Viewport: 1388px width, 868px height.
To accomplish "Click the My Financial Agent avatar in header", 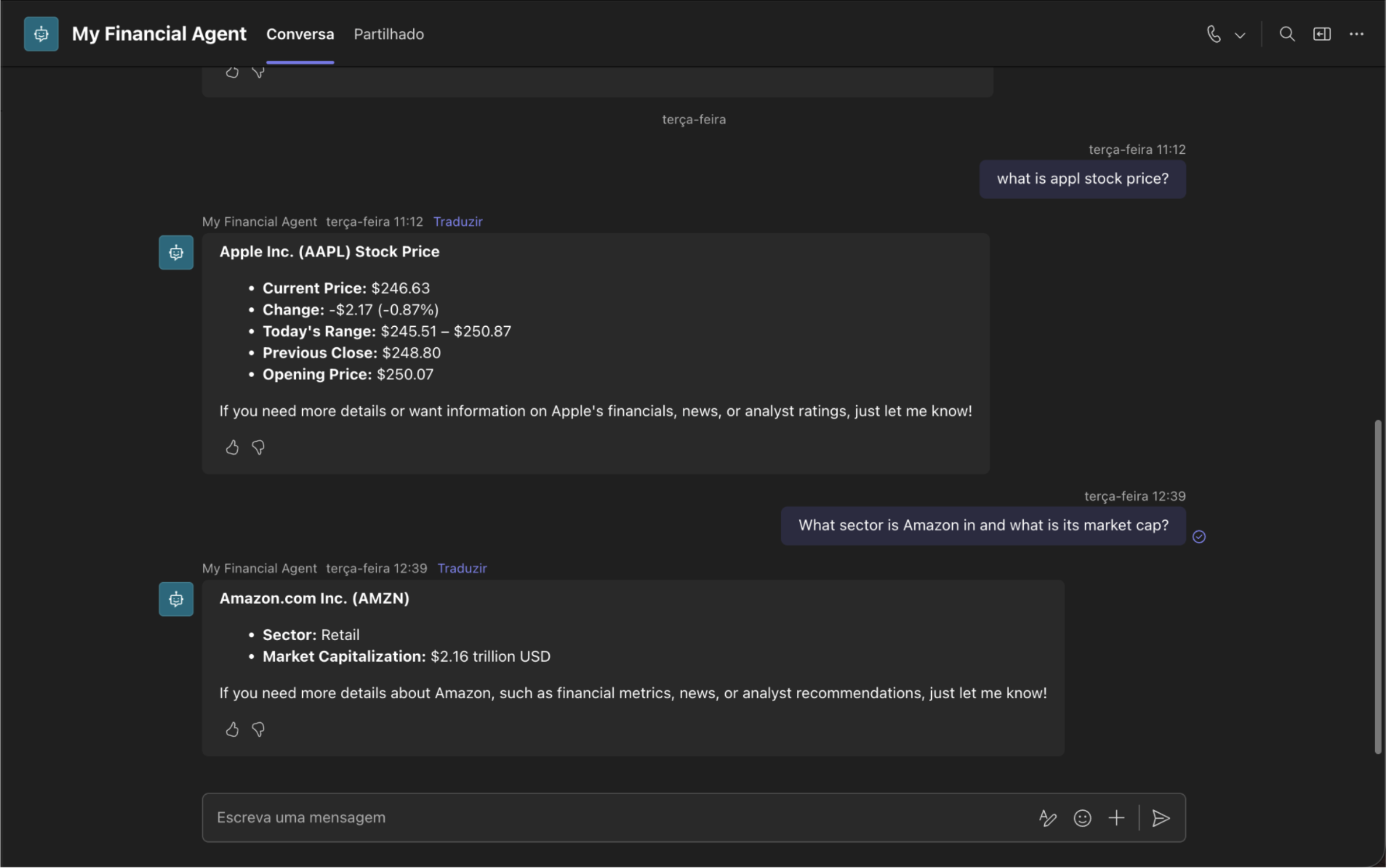I will pos(41,34).
